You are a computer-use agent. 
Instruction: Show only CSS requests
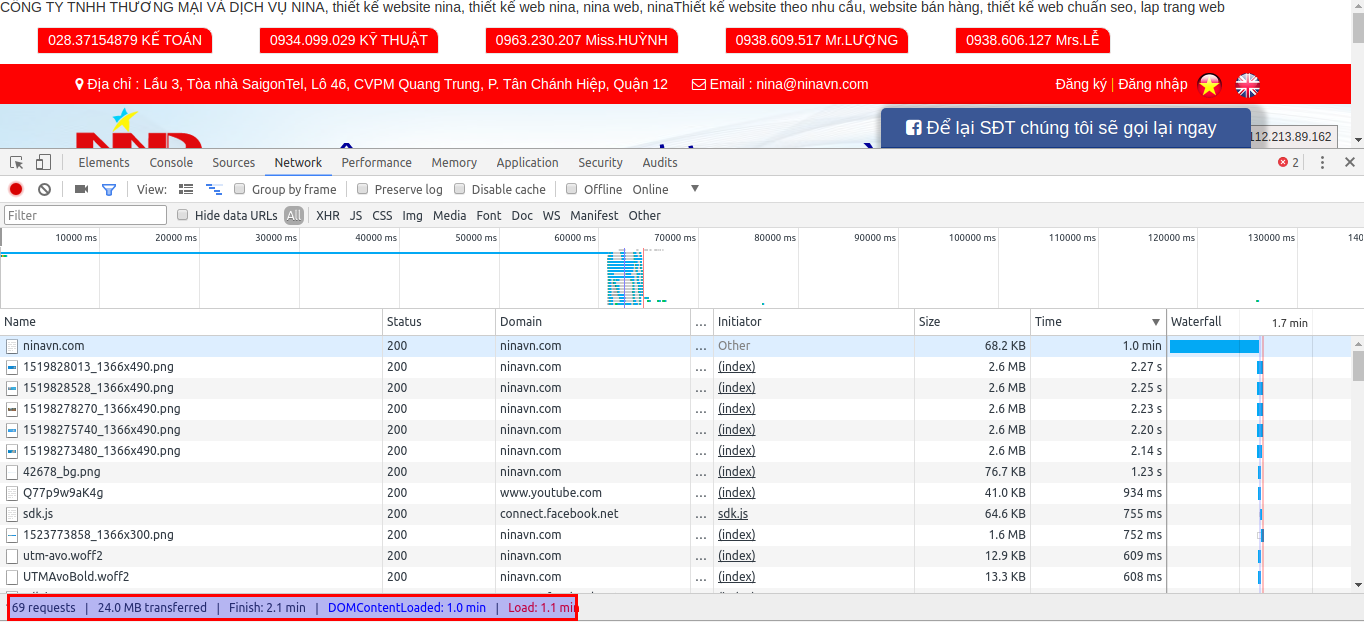(x=382, y=215)
